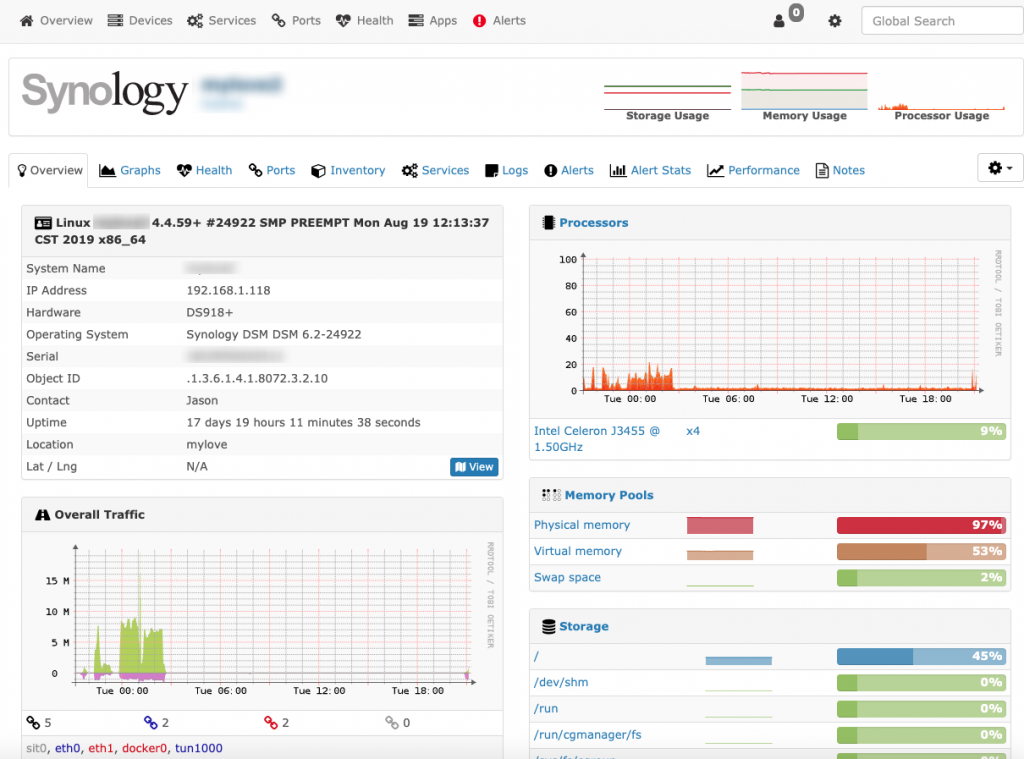Viewport: 1024px width, 759px height.
Task: Click the Processors chip icon
Action: tap(549, 223)
